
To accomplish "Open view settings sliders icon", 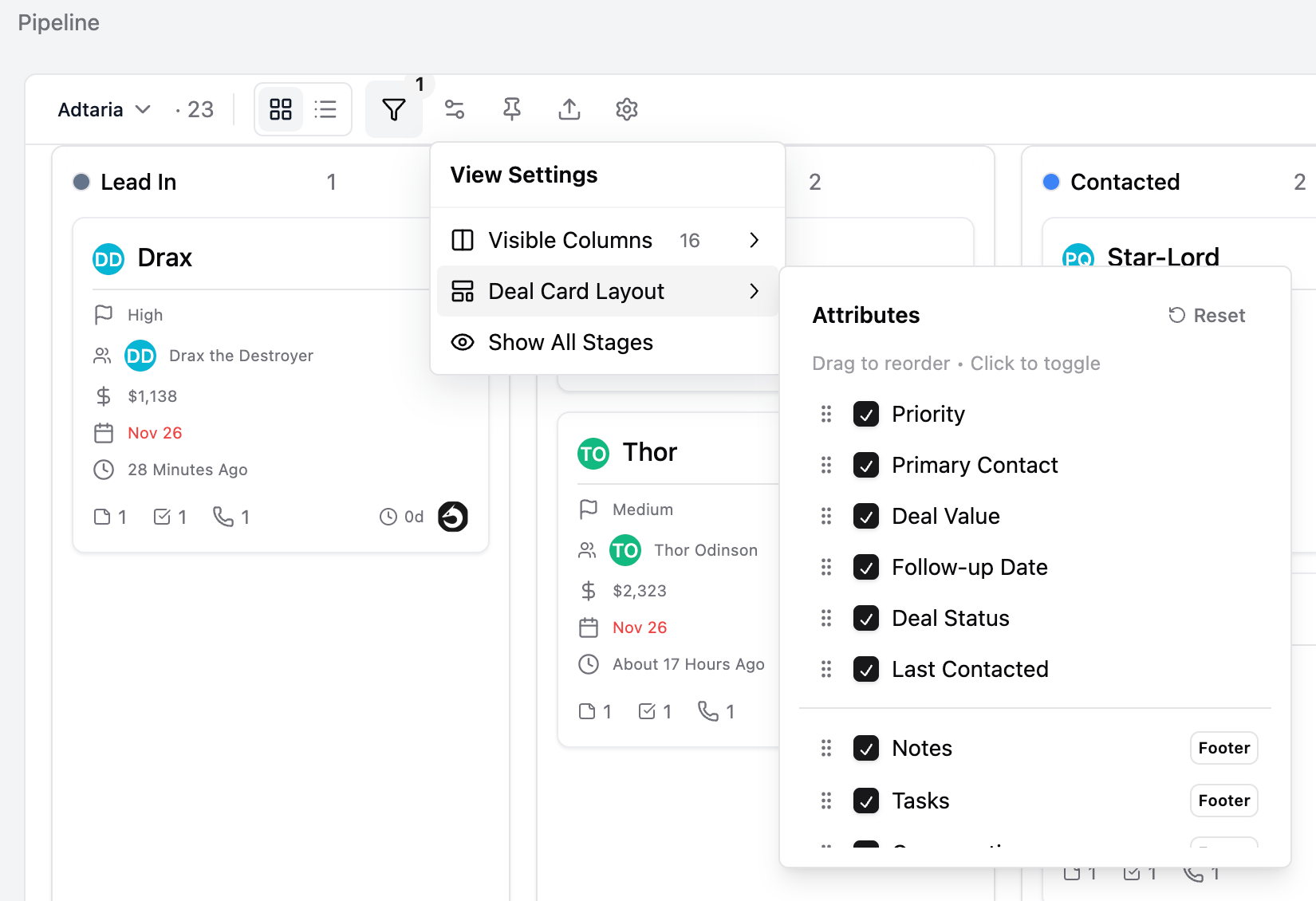I will [x=455, y=109].
